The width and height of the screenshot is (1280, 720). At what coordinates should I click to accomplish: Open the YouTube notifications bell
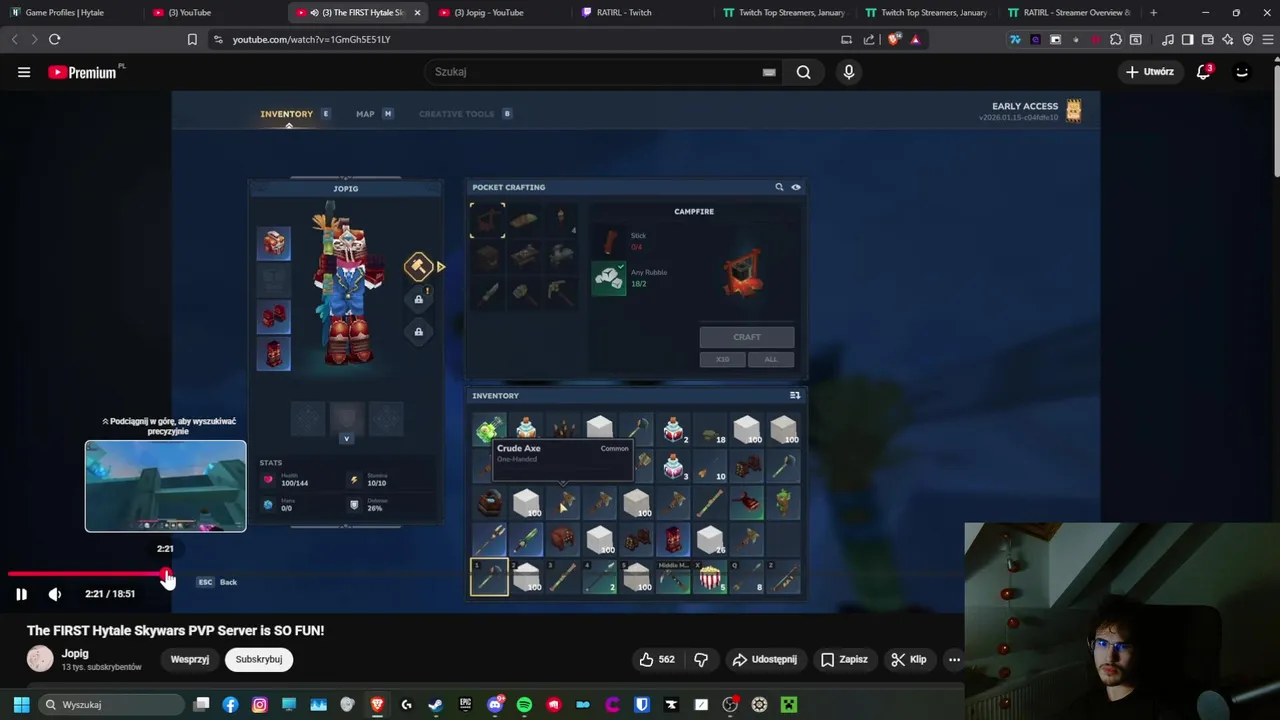point(1204,72)
